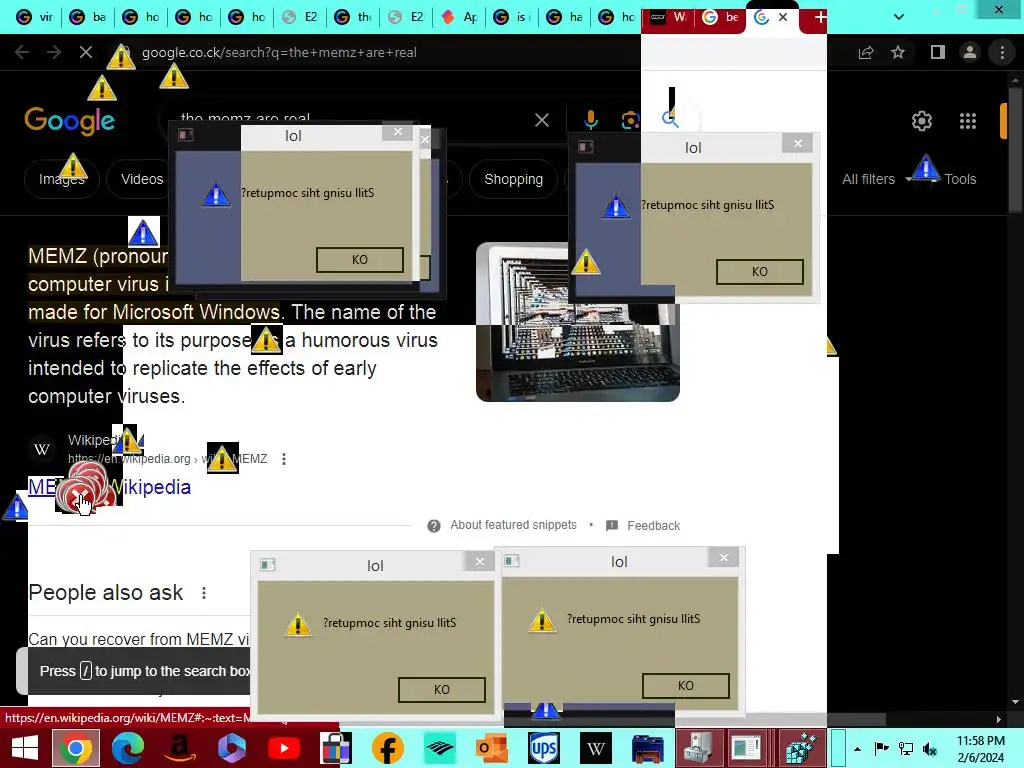Go back to the previous page
The image size is (1024, 768).
[x=22, y=52]
